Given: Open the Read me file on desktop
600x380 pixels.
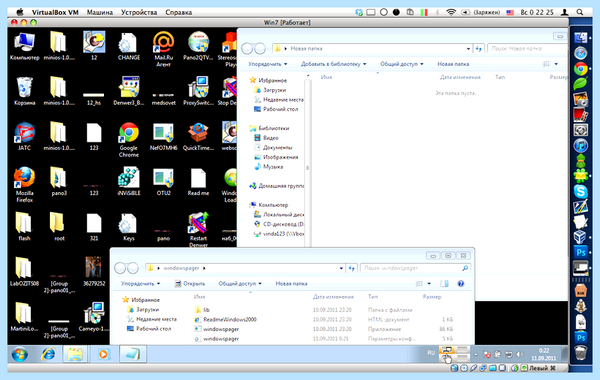Looking at the screenshot, I should 198,181.
